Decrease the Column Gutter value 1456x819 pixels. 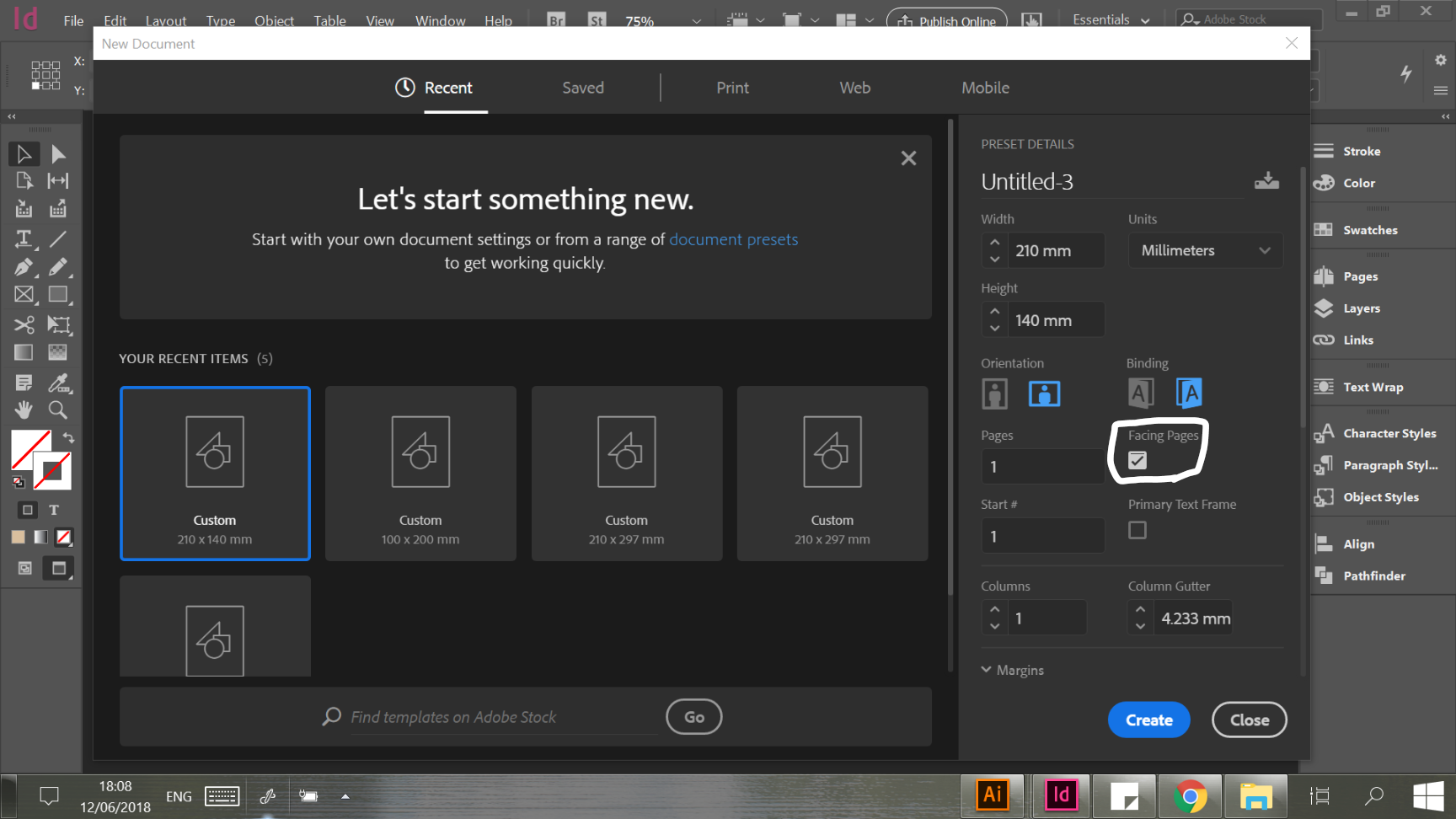(1141, 627)
